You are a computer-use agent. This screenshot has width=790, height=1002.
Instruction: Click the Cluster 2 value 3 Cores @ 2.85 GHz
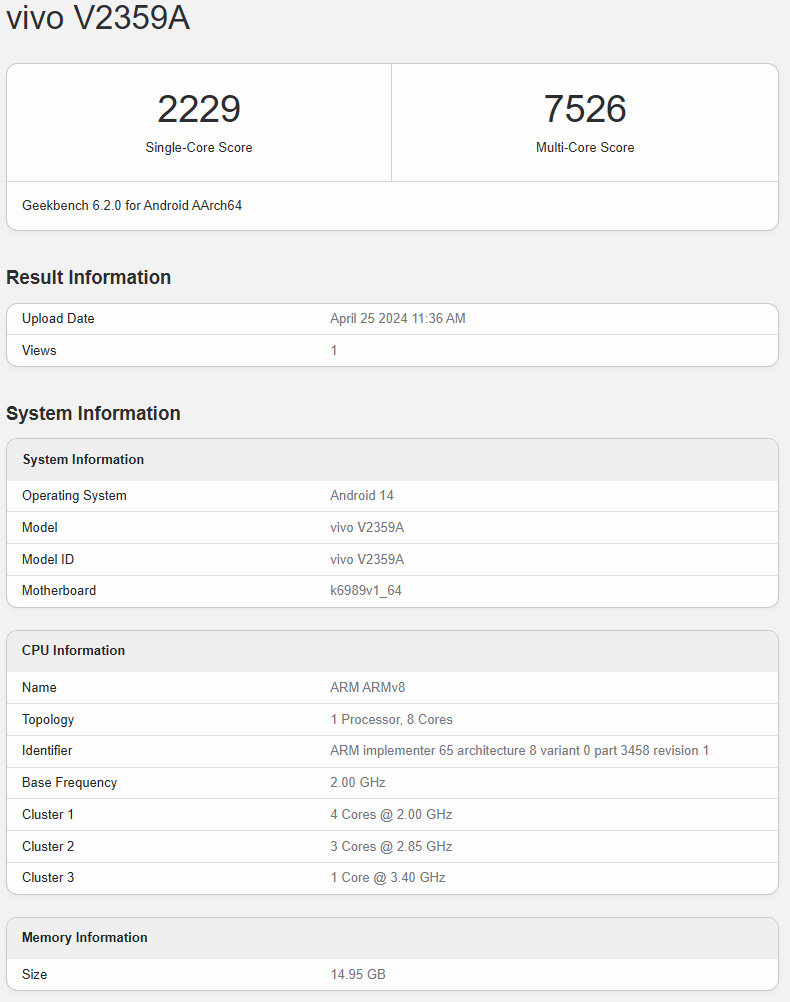click(x=391, y=846)
